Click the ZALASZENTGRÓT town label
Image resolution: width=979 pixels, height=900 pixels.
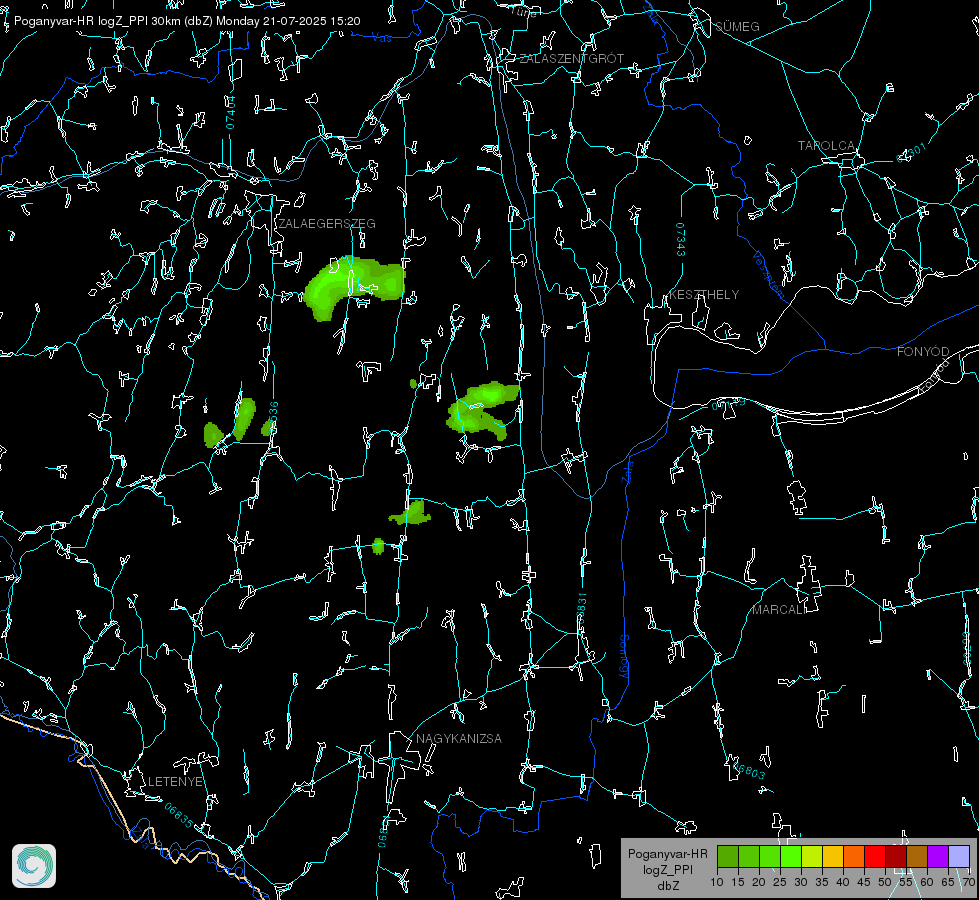[572, 59]
